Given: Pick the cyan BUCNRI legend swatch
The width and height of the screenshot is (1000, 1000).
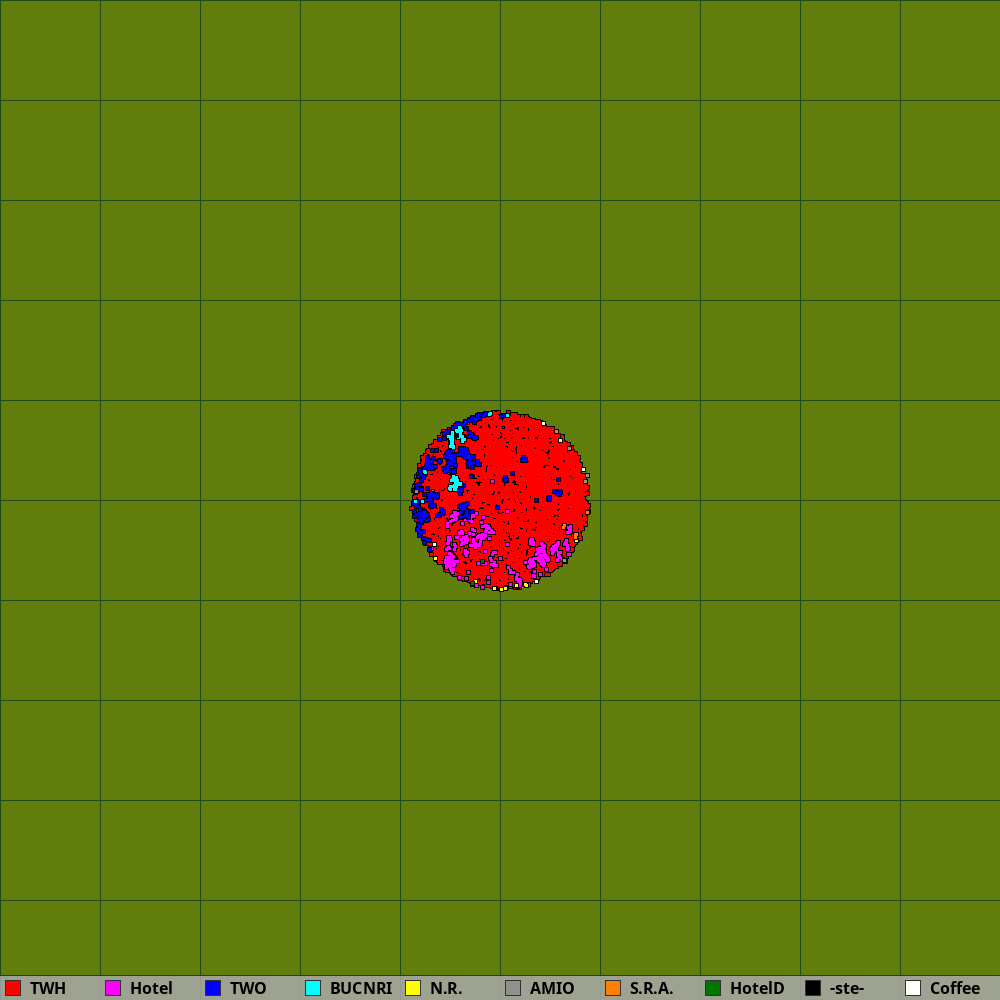Looking at the screenshot, I should tap(313, 988).
